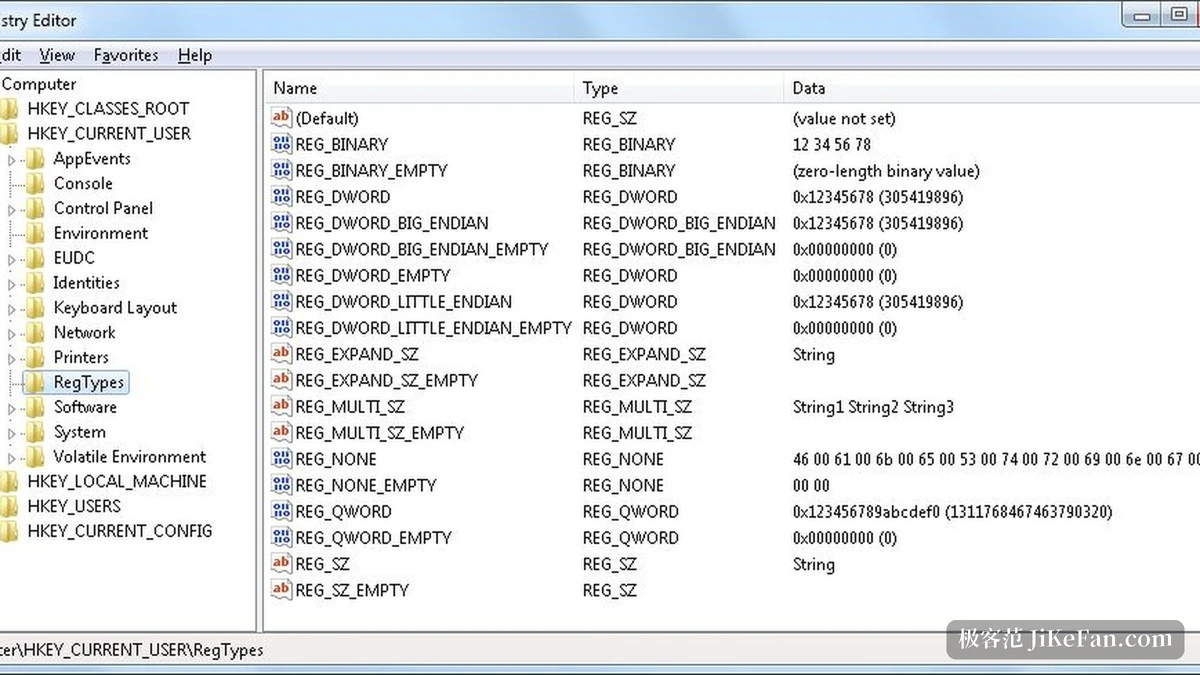Click the data "String1 String2 String3"
The height and width of the screenshot is (675, 1200).
pos(873,406)
